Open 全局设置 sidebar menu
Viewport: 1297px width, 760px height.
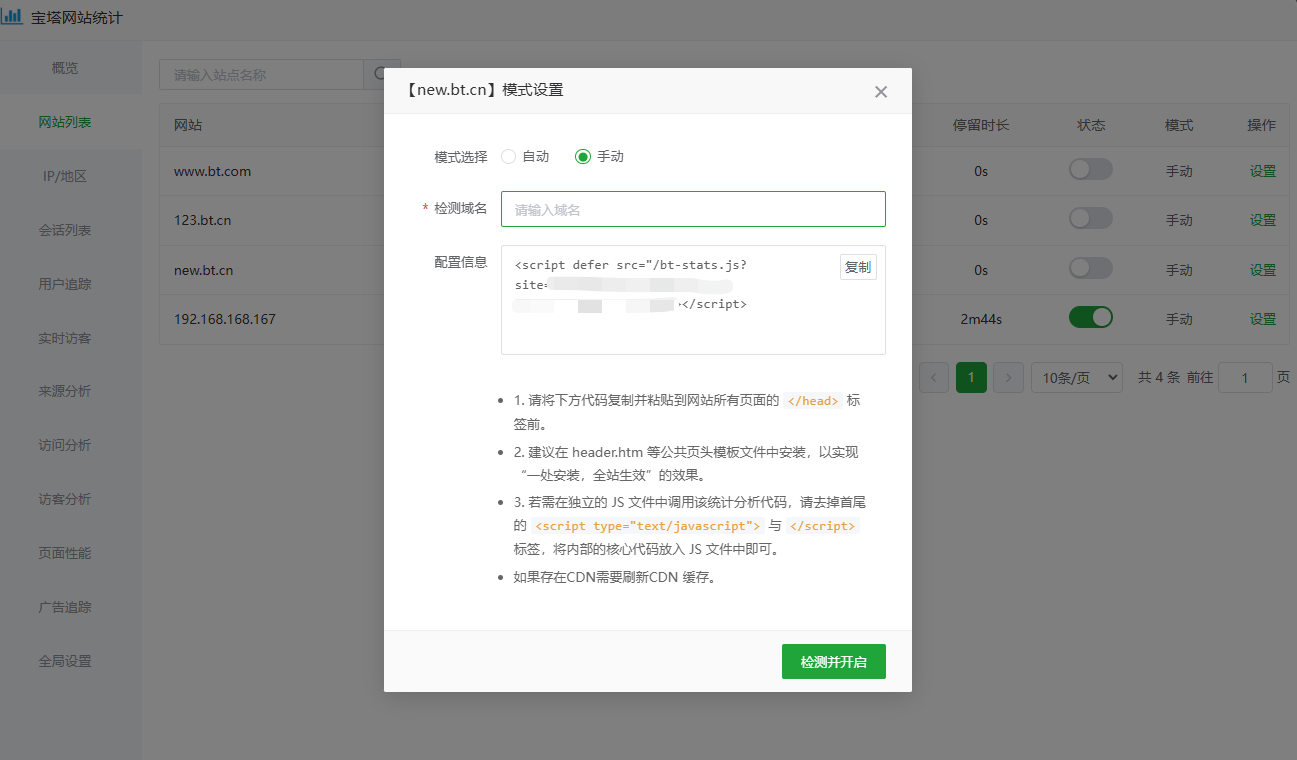point(65,661)
